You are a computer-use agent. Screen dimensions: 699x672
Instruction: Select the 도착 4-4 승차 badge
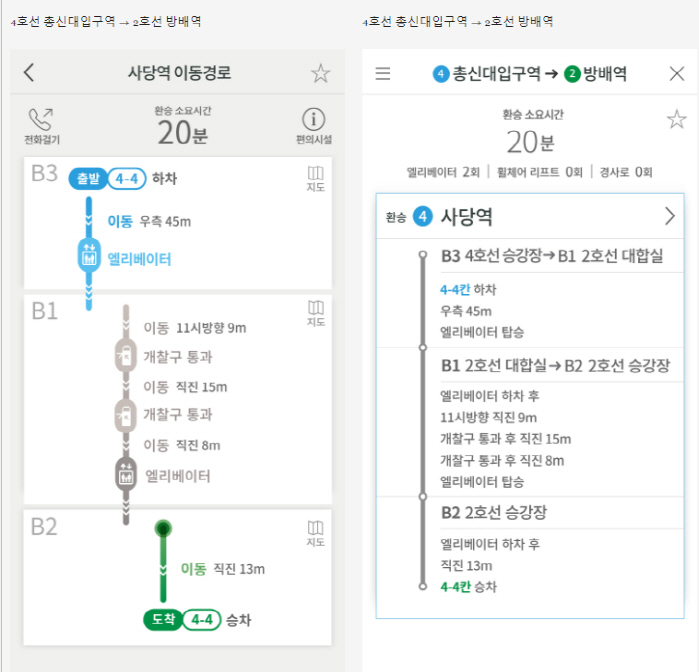[182, 620]
